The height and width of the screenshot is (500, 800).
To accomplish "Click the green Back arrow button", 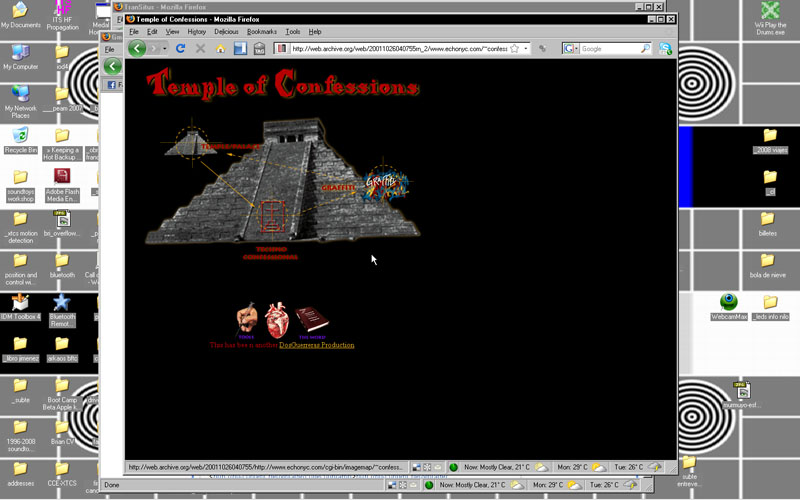I will click(137, 48).
